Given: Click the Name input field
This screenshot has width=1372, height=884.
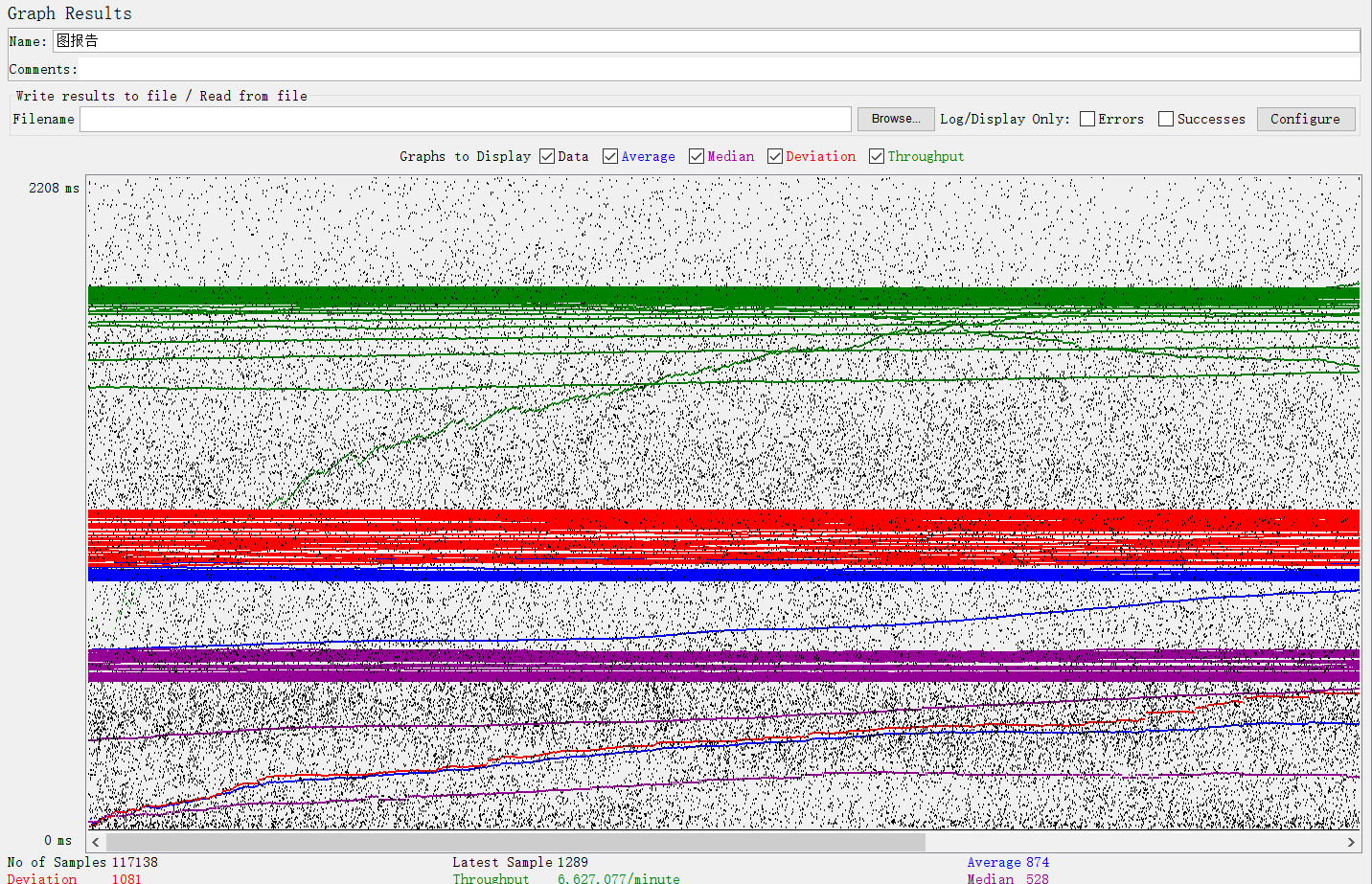Looking at the screenshot, I should (706, 40).
